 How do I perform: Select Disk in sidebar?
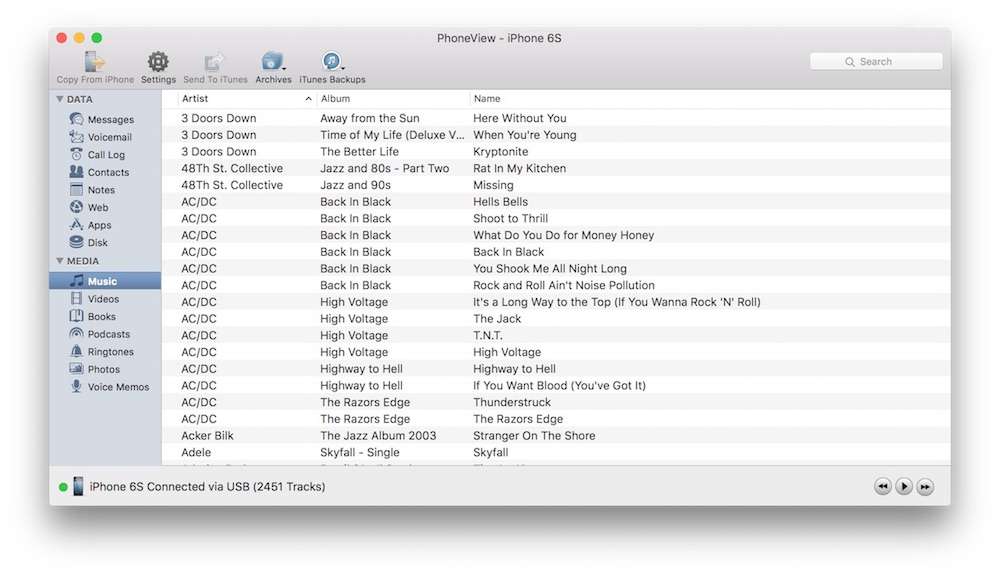[89, 242]
